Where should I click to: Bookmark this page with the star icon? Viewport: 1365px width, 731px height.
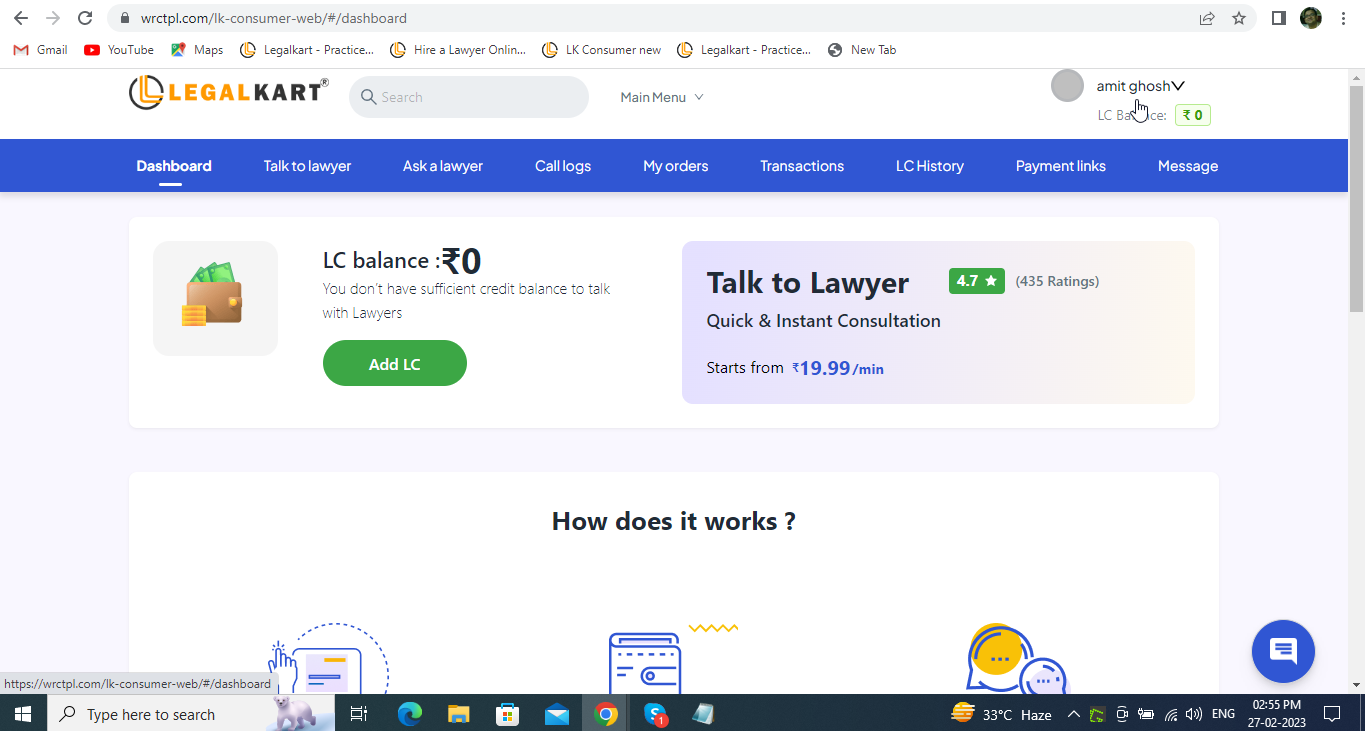pyautogui.click(x=1239, y=18)
